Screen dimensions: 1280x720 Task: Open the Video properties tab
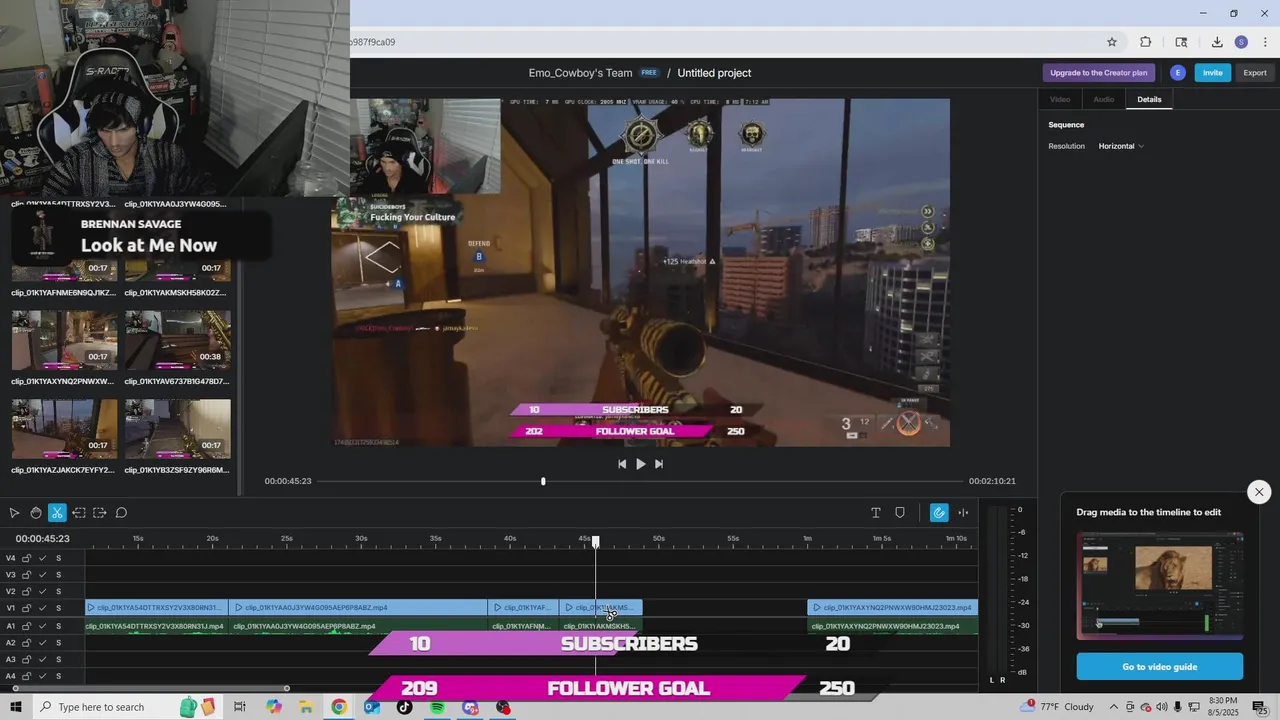[1060, 99]
